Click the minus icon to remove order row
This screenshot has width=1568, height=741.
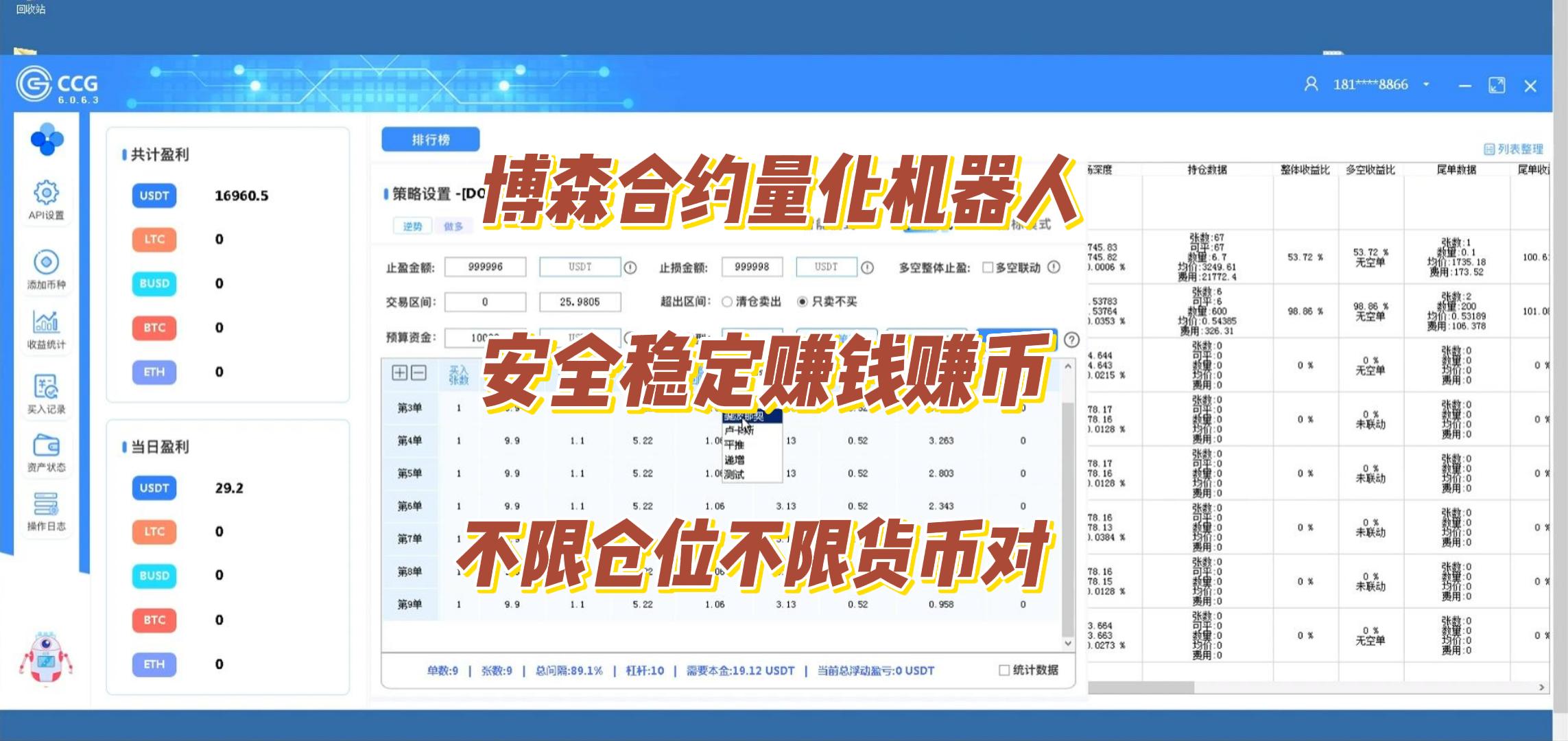pos(418,373)
